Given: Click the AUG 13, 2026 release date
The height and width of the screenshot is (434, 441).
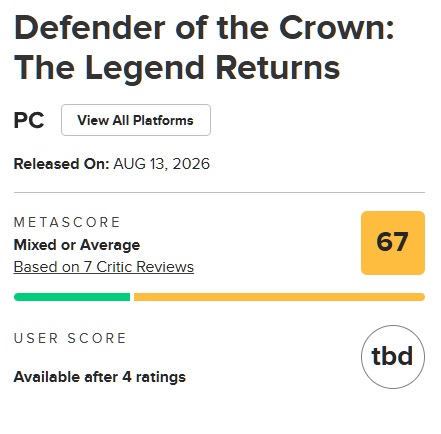Looking at the screenshot, I should [162, 164].
